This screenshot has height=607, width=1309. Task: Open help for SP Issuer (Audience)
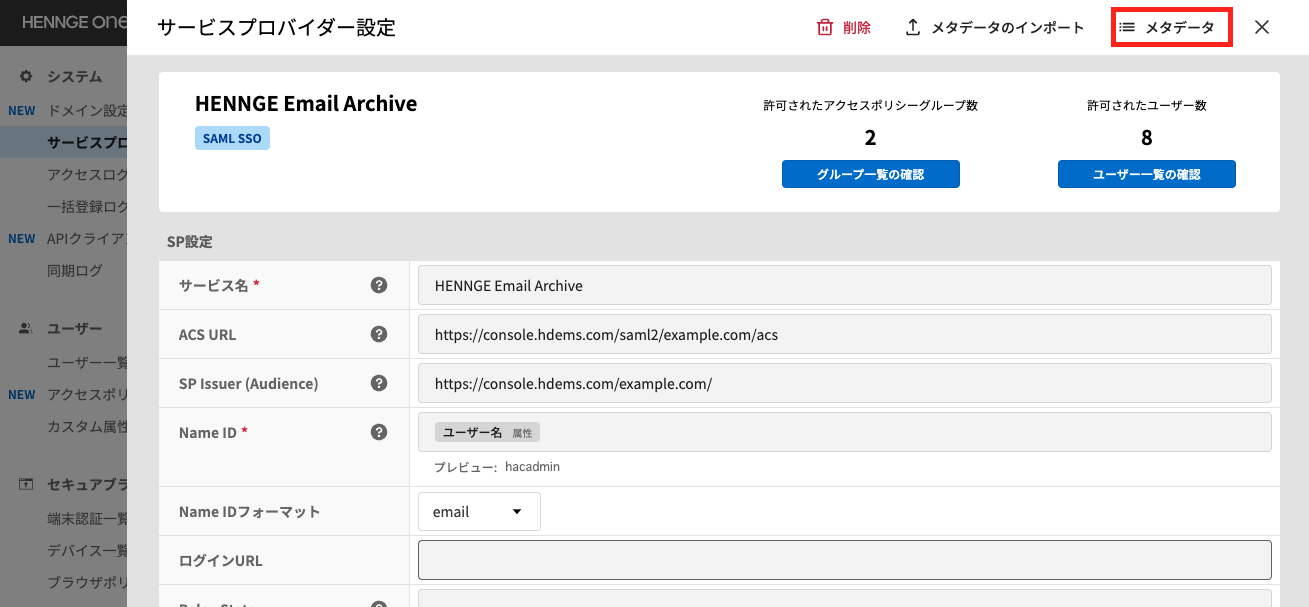(379, 383)
